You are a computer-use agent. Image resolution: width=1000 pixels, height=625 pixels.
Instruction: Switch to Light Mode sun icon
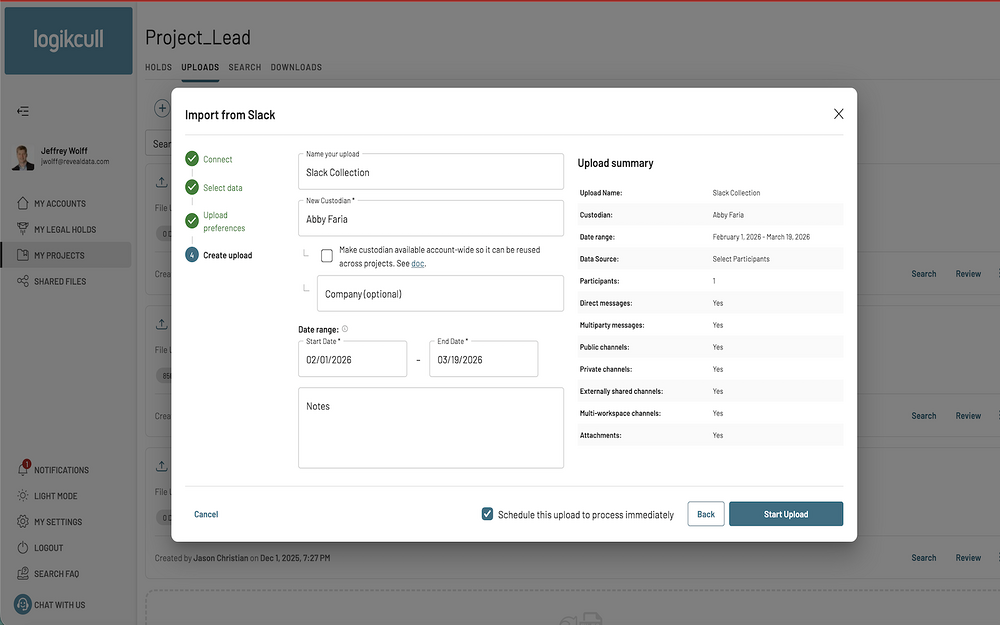point(23,496)
